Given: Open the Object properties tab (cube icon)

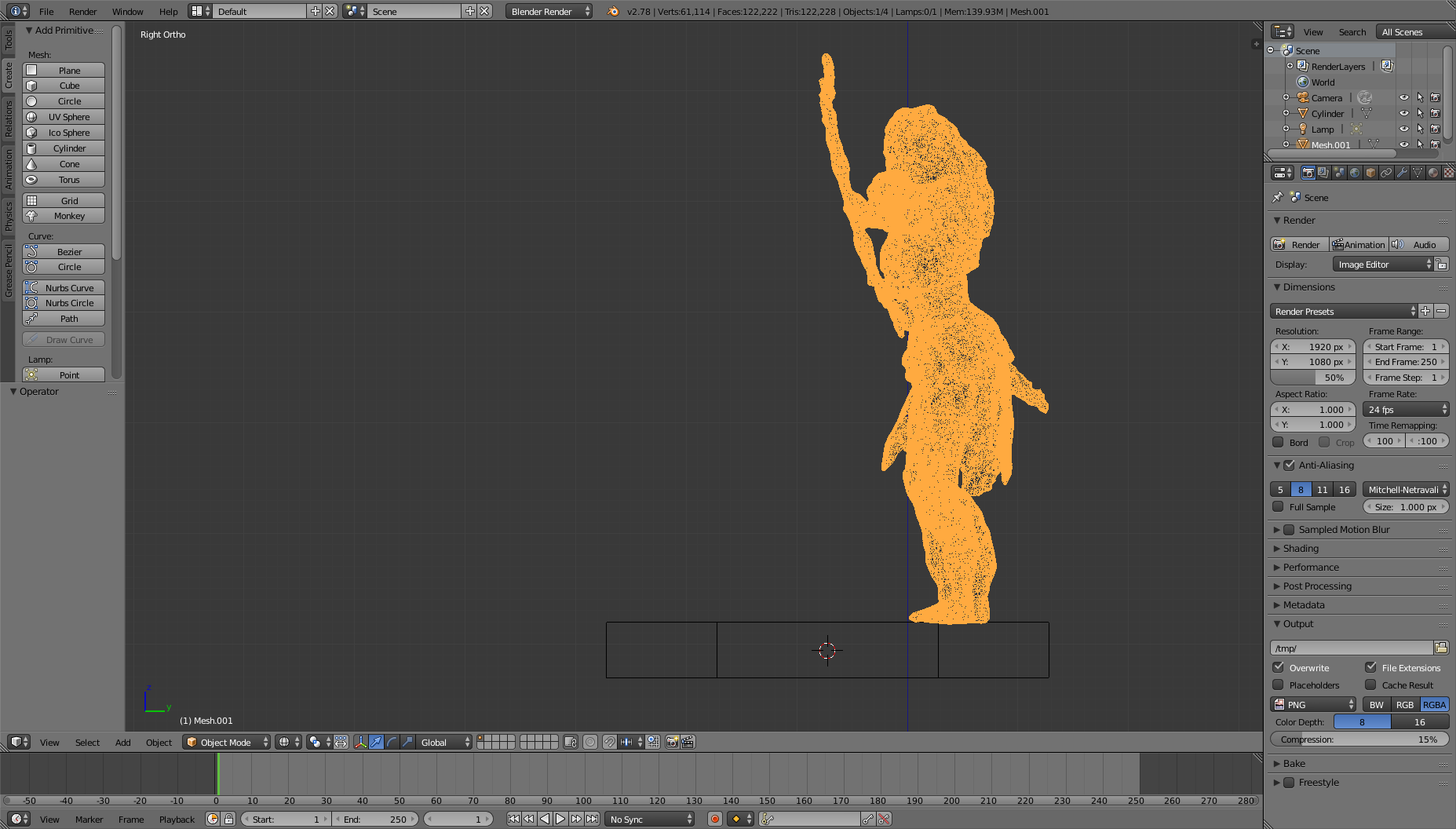Looking at the screenshot, I should pyautogui.click(x=1370, y=173).
